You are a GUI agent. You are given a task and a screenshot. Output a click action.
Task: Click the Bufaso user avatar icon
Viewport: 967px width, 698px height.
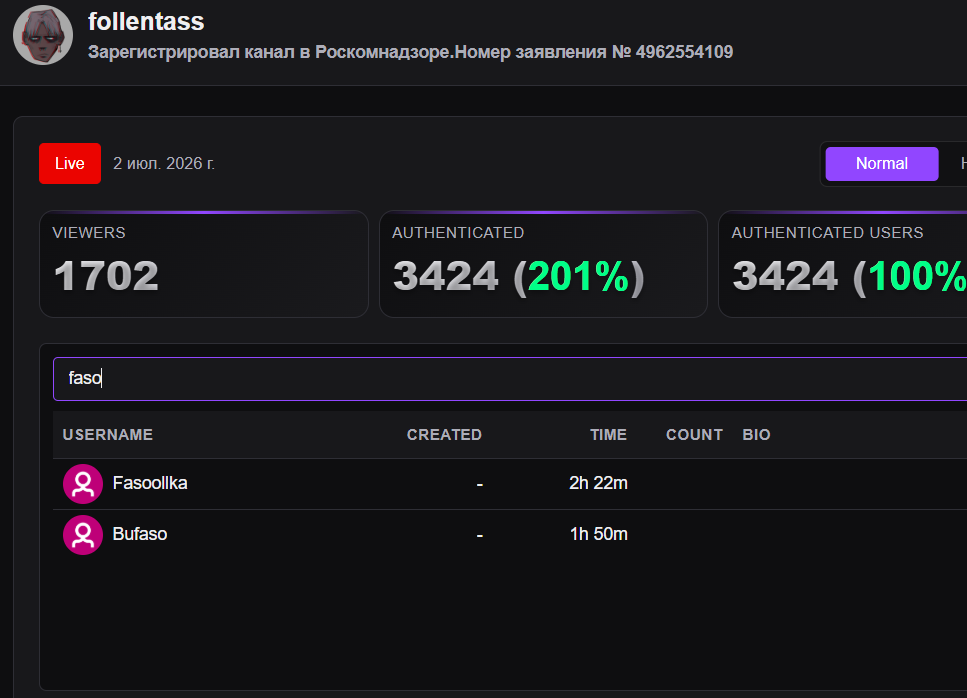click(x=83, y=535)
